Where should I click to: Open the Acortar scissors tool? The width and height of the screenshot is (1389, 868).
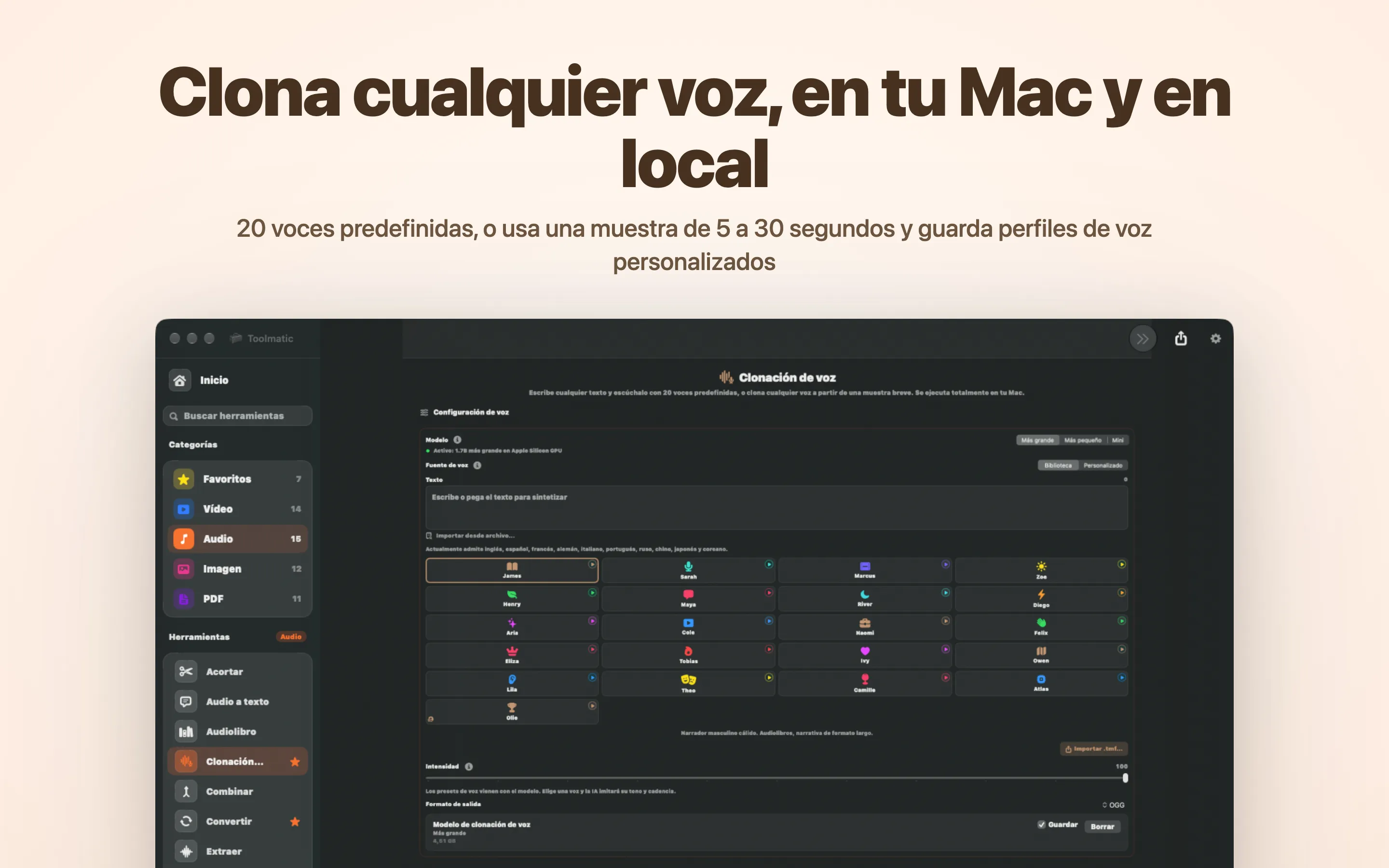click(238, 671)
